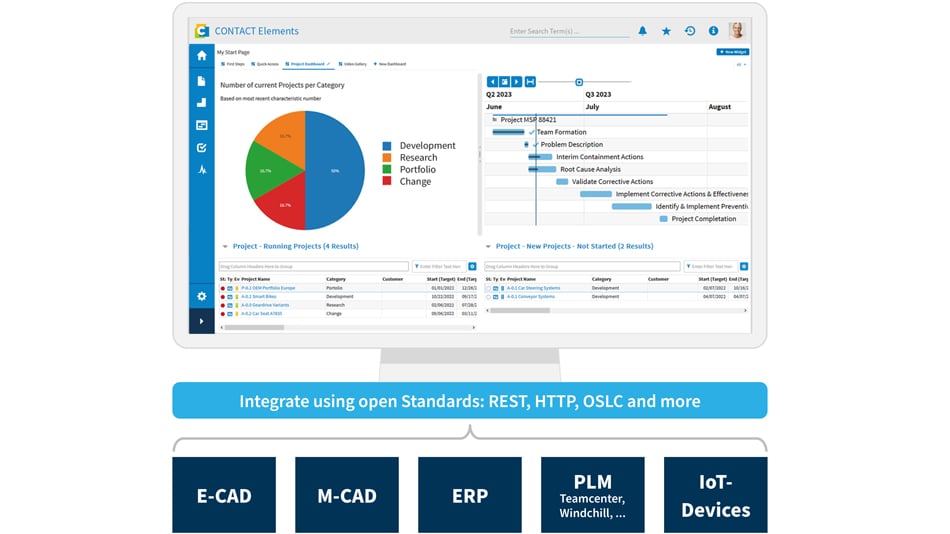Select radio button for Car Steering Systems
The height and width of the screenshot is (534, 950).
click(489, 288)
